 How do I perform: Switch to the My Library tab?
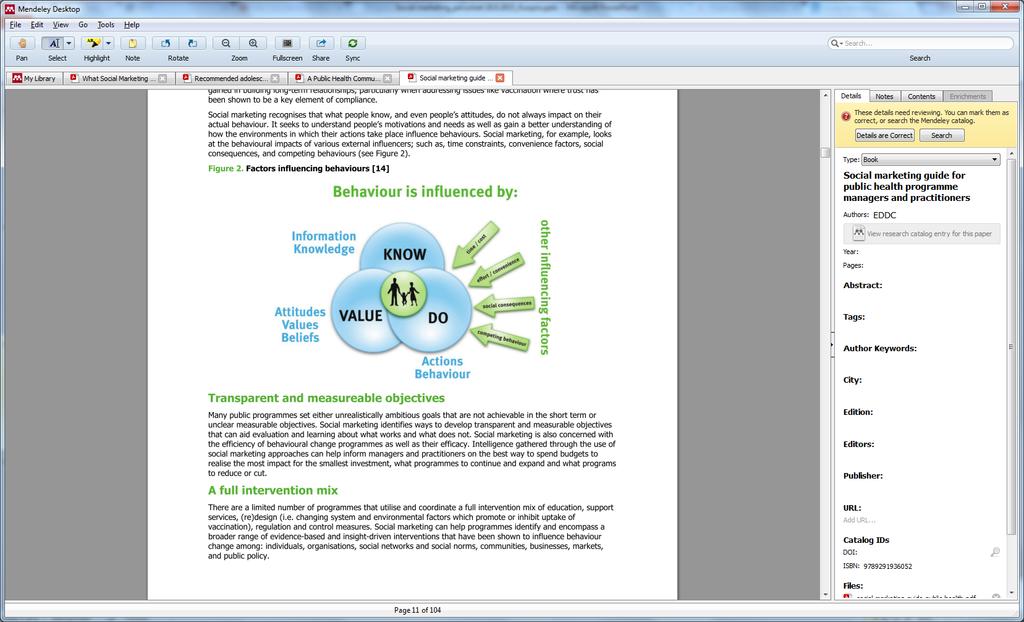[34, 78]
